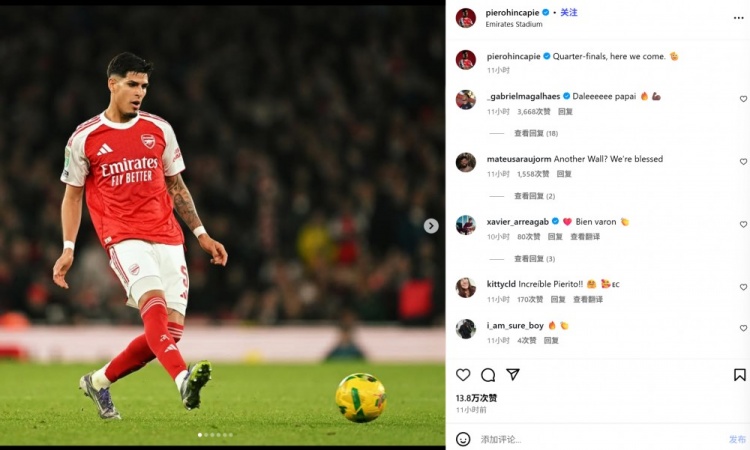Viewport: 750px width, 450px height.
Task: Open Emirates Stadium location link
Action: point(514,24)
